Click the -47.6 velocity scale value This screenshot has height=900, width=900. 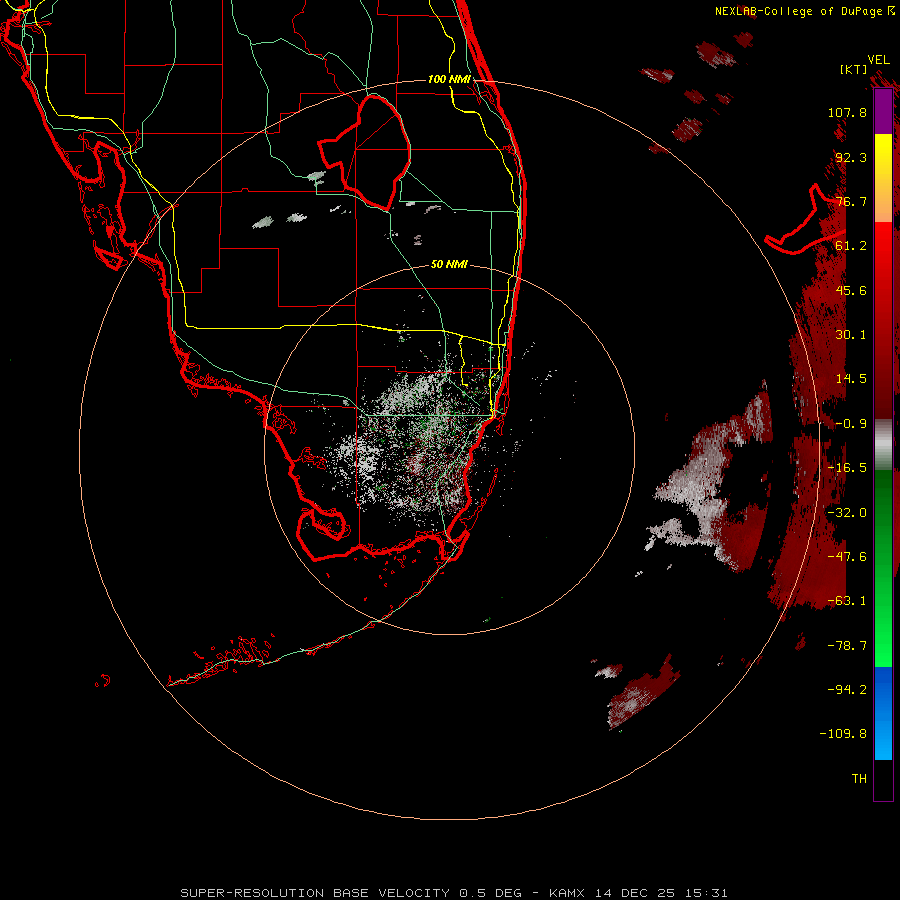pos(847,557)
